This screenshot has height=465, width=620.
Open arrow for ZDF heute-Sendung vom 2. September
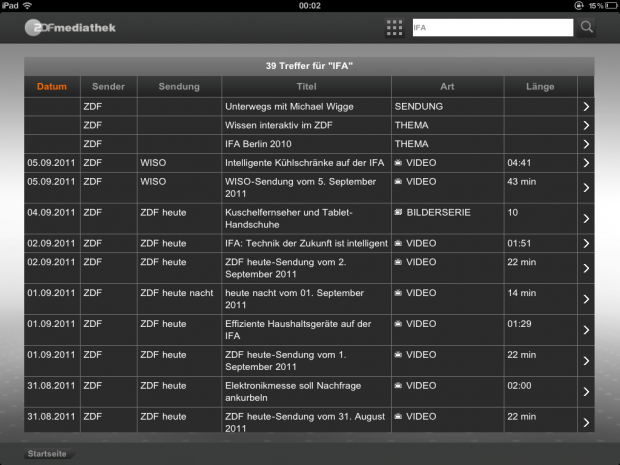pyautogui.click(x=586, y=268)
